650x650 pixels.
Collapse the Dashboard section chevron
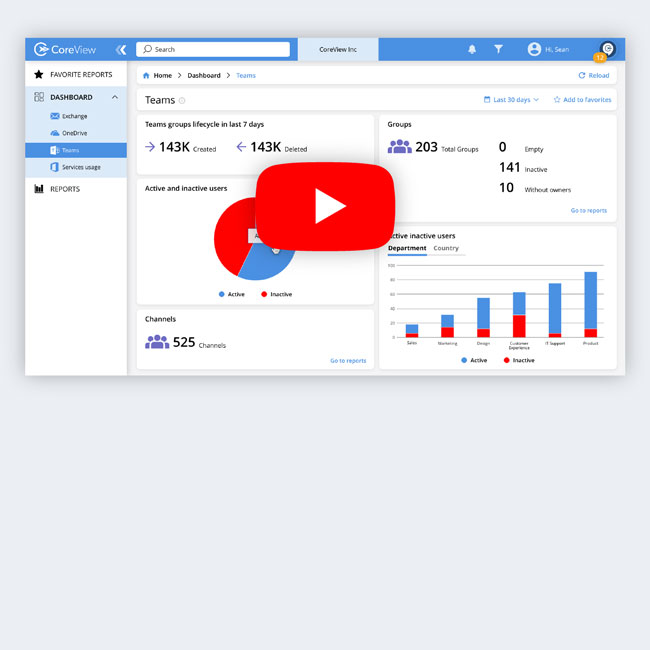tap(115, 97)
